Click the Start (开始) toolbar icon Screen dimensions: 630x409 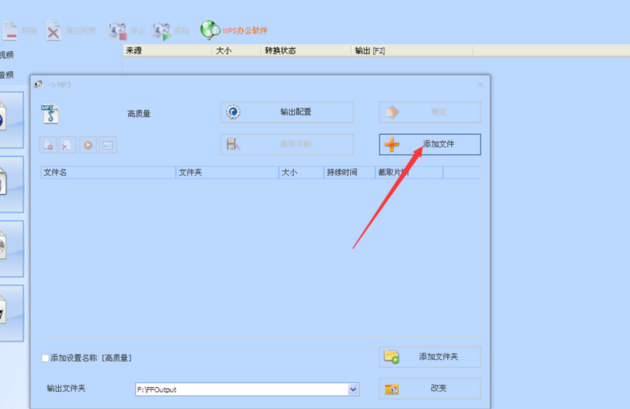[162, 31]
